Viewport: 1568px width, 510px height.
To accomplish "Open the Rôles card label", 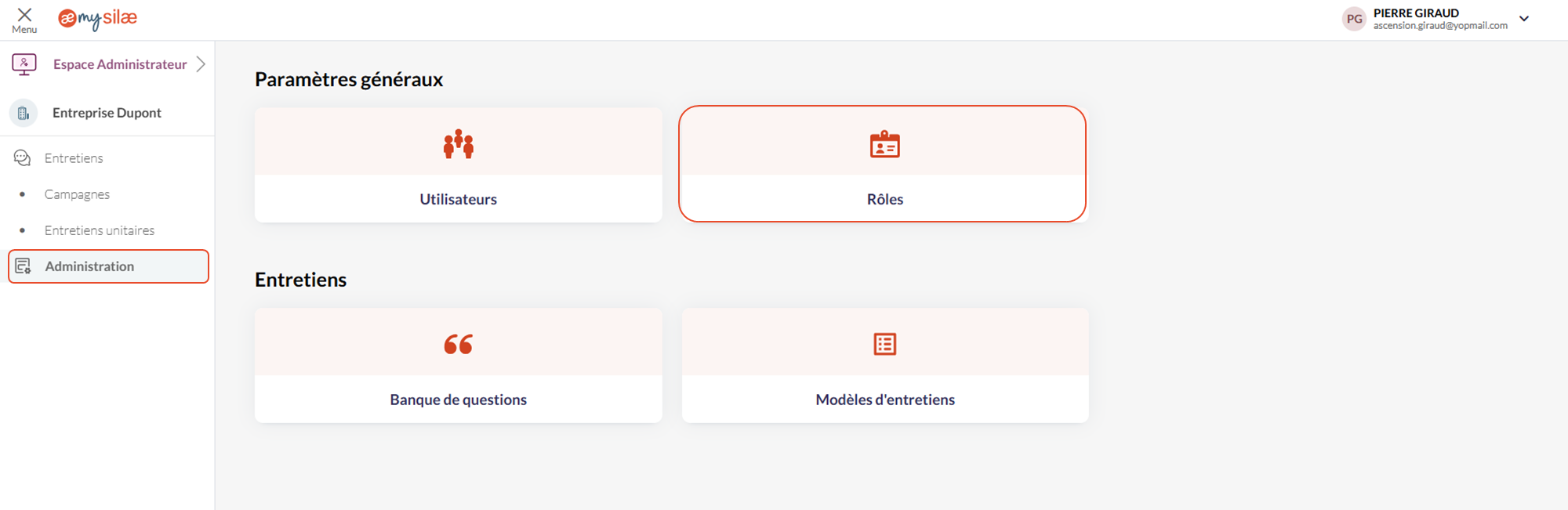I will 885,199.
